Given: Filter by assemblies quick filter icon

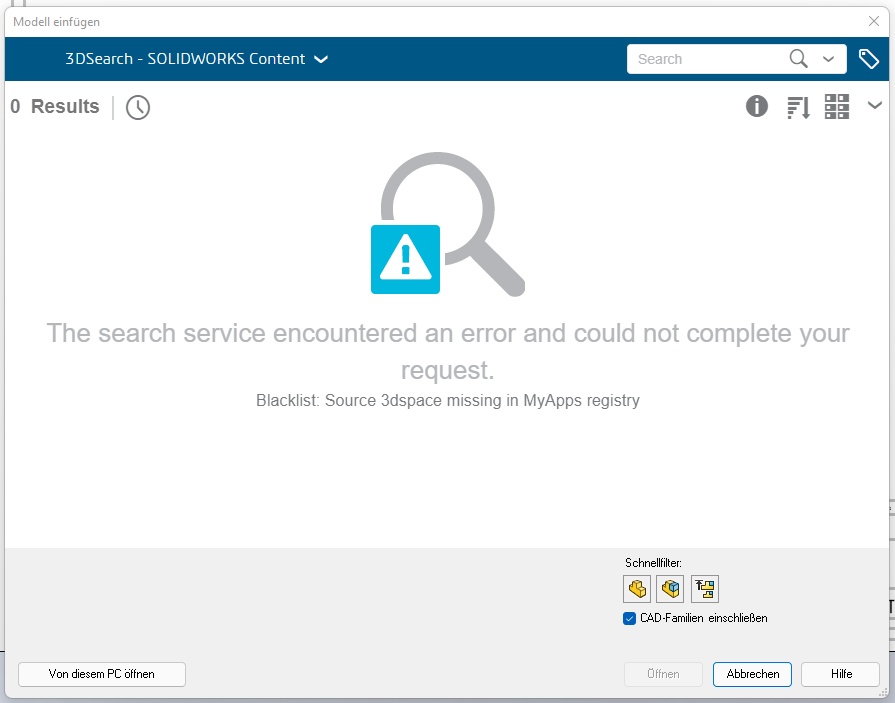Looking at the screenshot, I should [x=670, y=589].
